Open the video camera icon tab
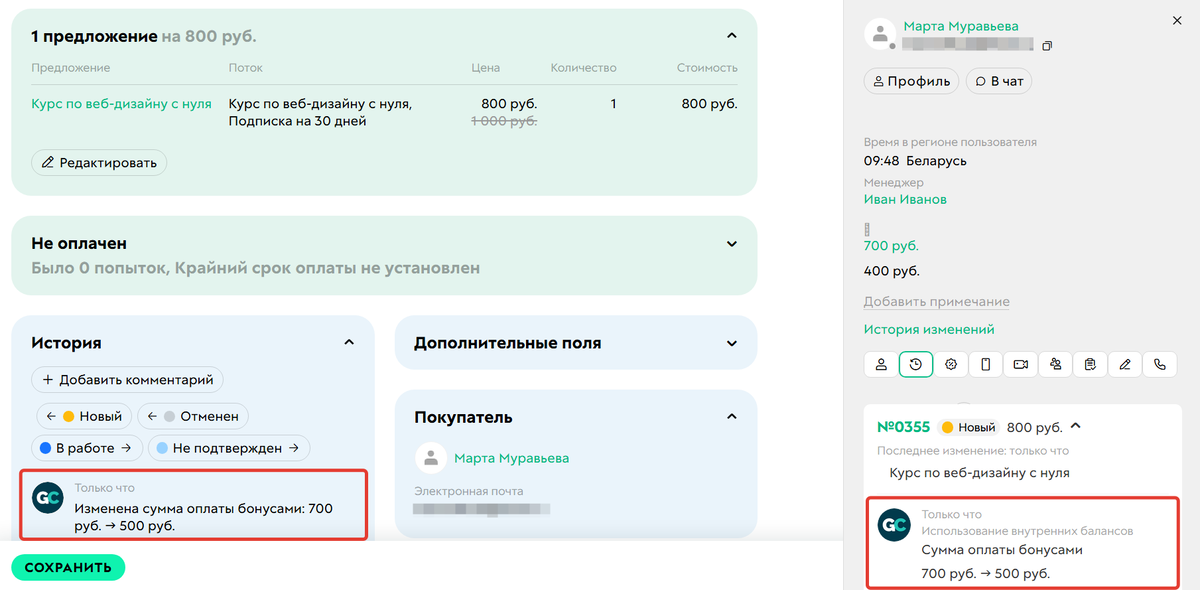Image resolution: width=1200 pixels, height=590 pixels. 1021,365
